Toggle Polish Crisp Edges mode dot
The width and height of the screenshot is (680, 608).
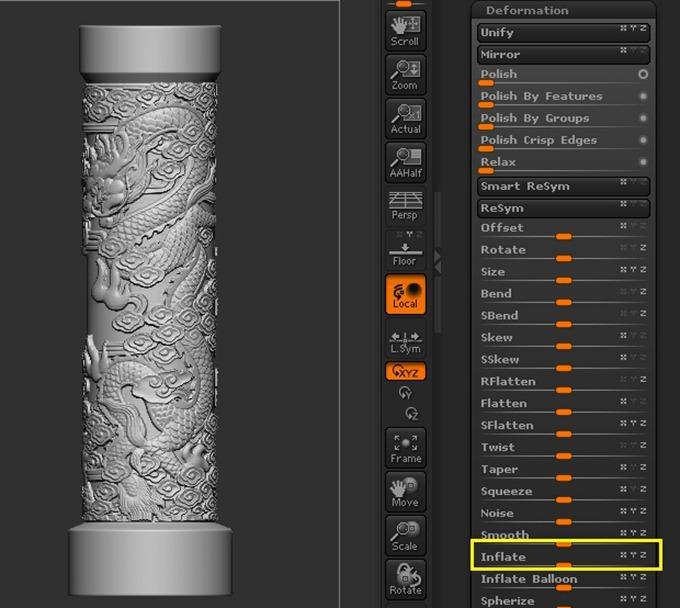point(643,140)
